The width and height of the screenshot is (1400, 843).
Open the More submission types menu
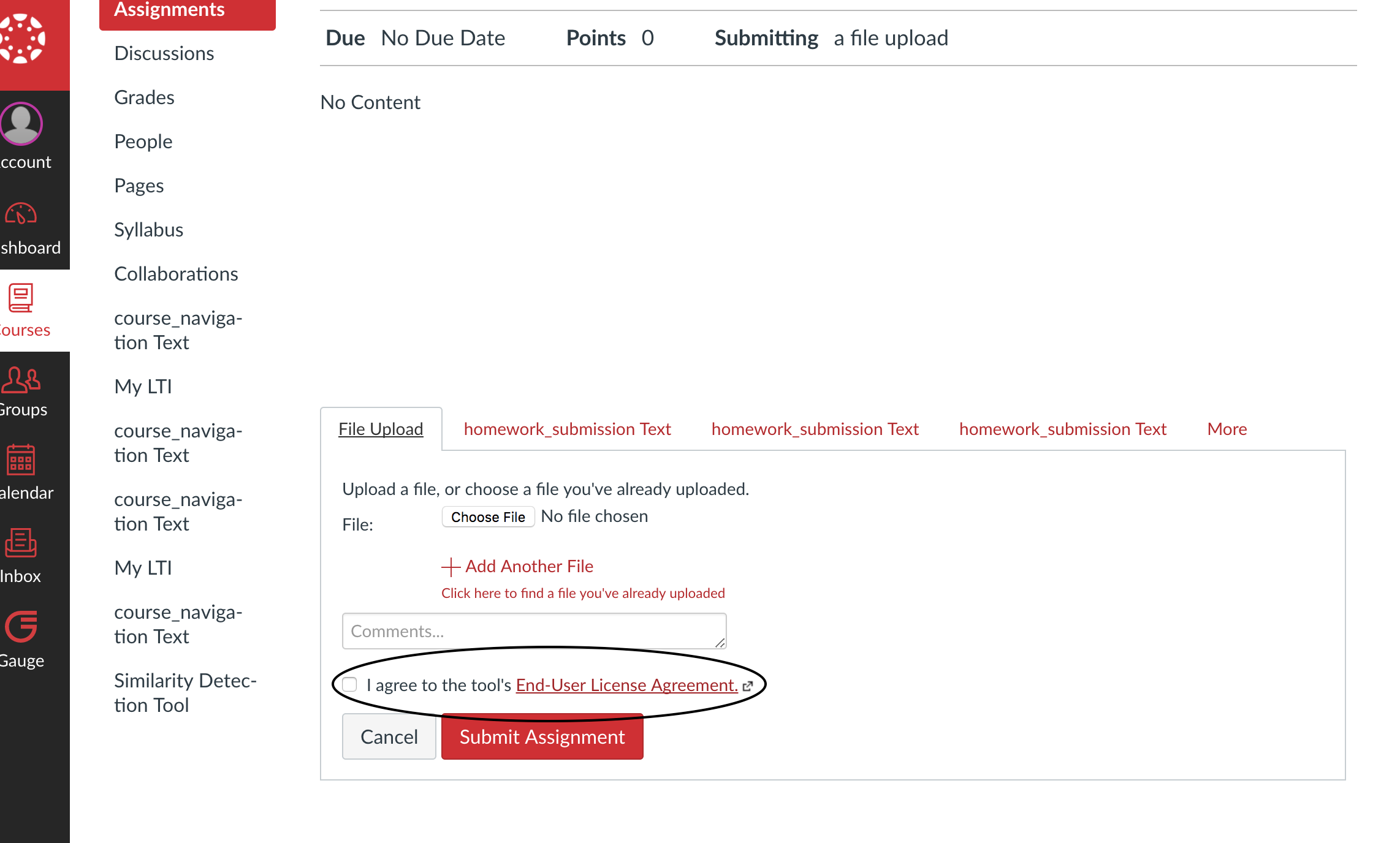pos(1226,429)
